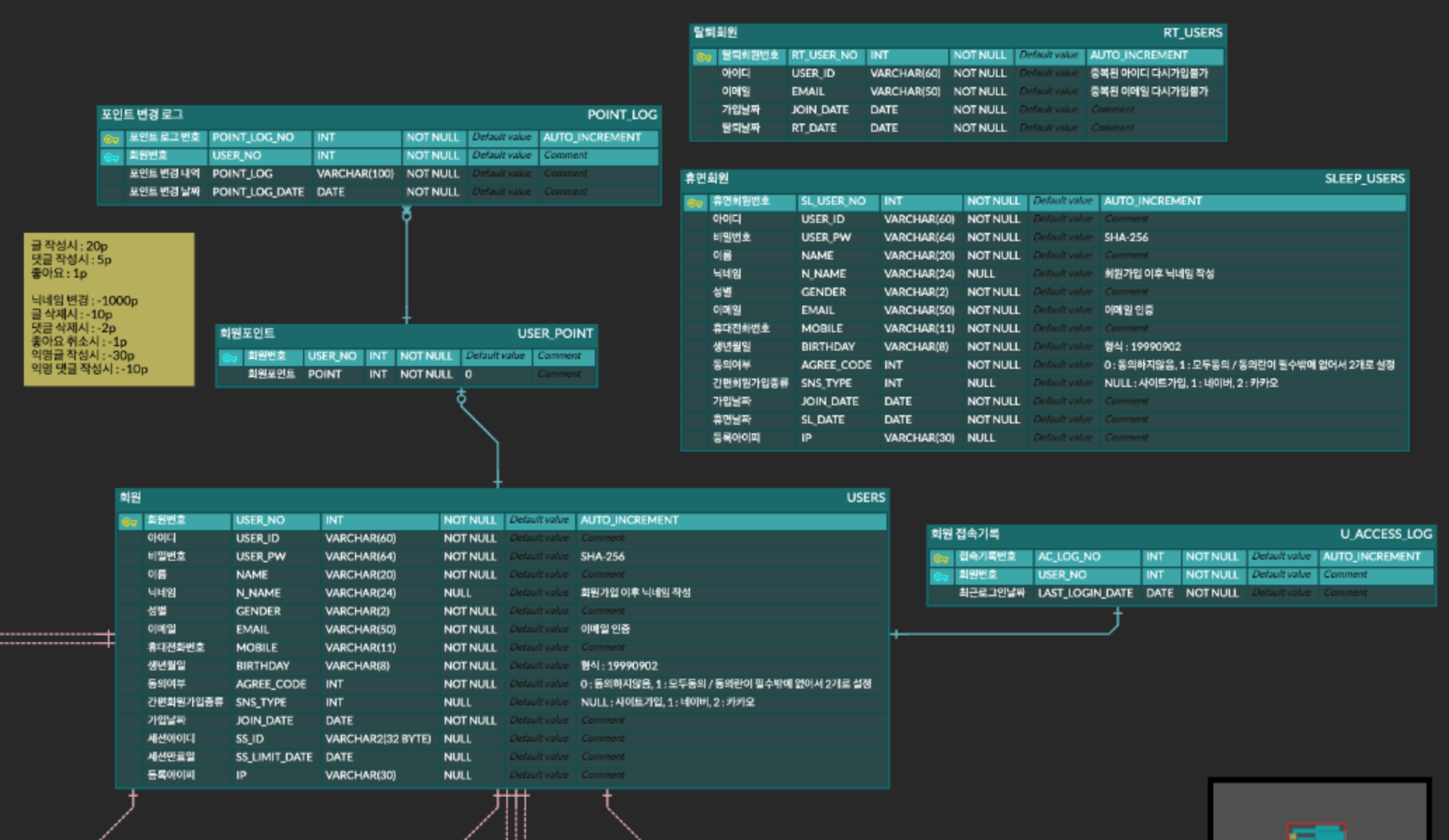Click the key icon of 회원번호 in USERS
Screen dimensions: 1449x840
[x=130, y=520]
